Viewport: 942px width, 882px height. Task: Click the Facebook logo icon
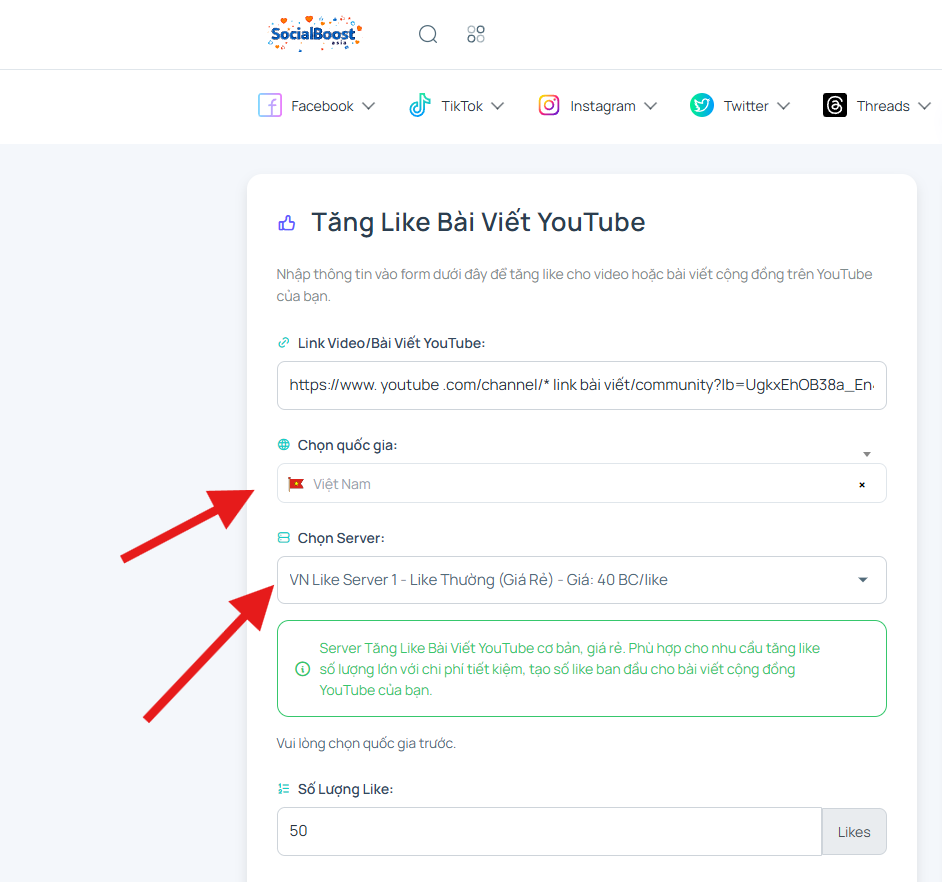[x=270, y=106]
